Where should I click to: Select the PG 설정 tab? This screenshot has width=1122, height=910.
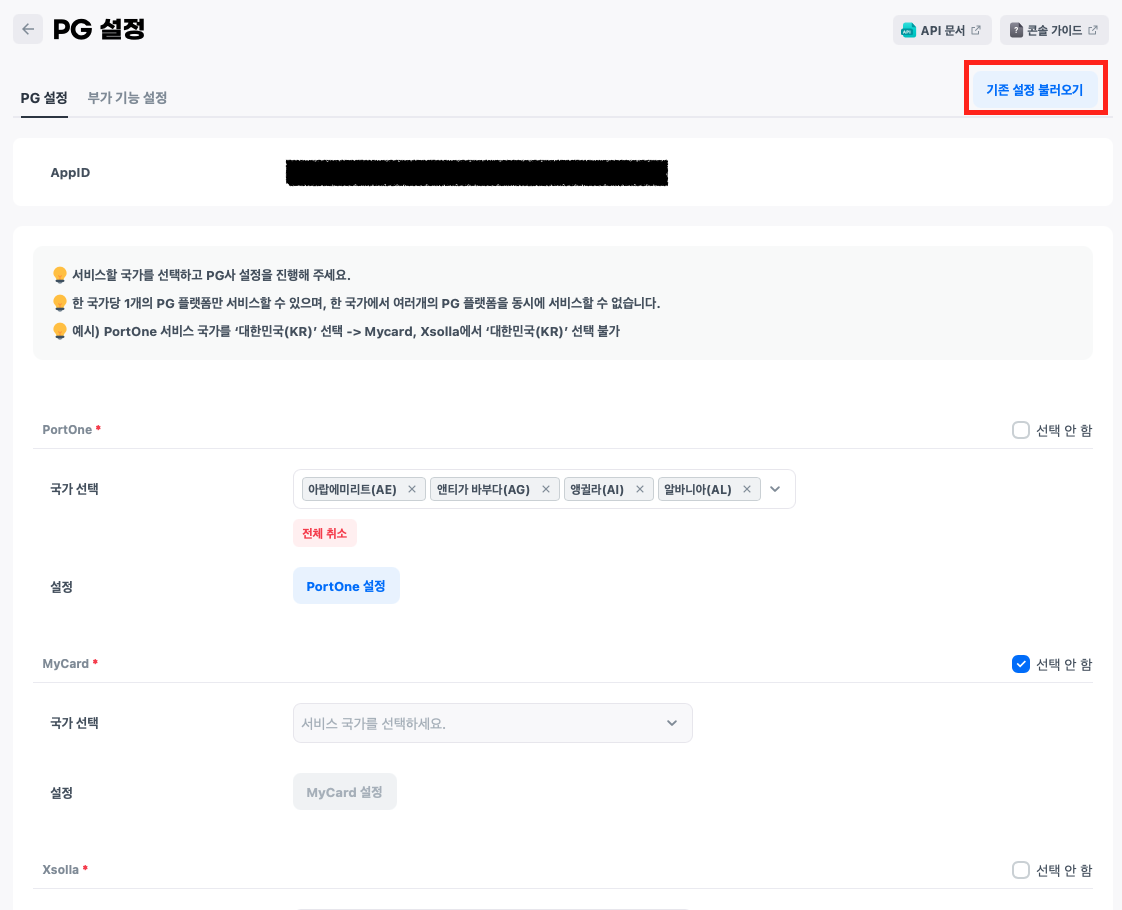(44, 98)
